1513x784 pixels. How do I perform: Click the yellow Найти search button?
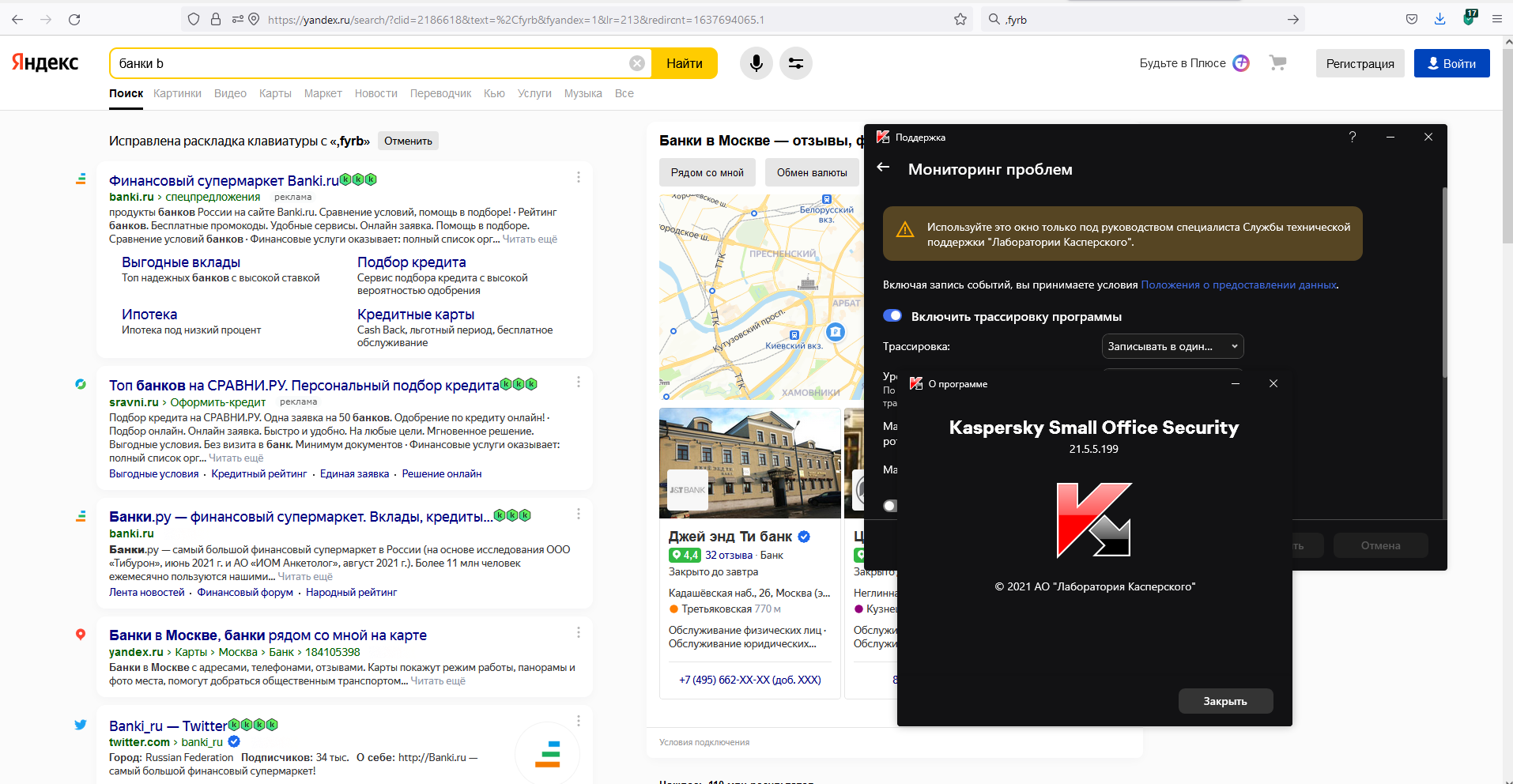pyautogui.click(x=684, y=63)
